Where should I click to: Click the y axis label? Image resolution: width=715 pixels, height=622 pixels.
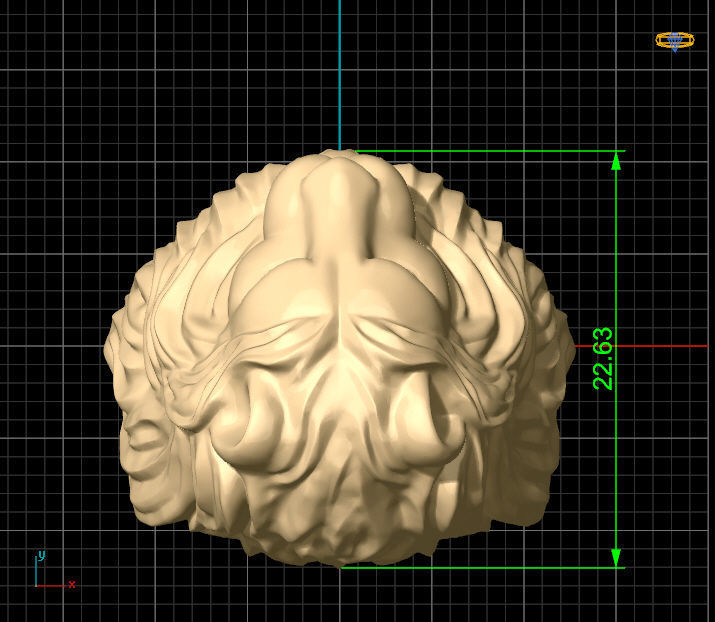coord(41,555)
